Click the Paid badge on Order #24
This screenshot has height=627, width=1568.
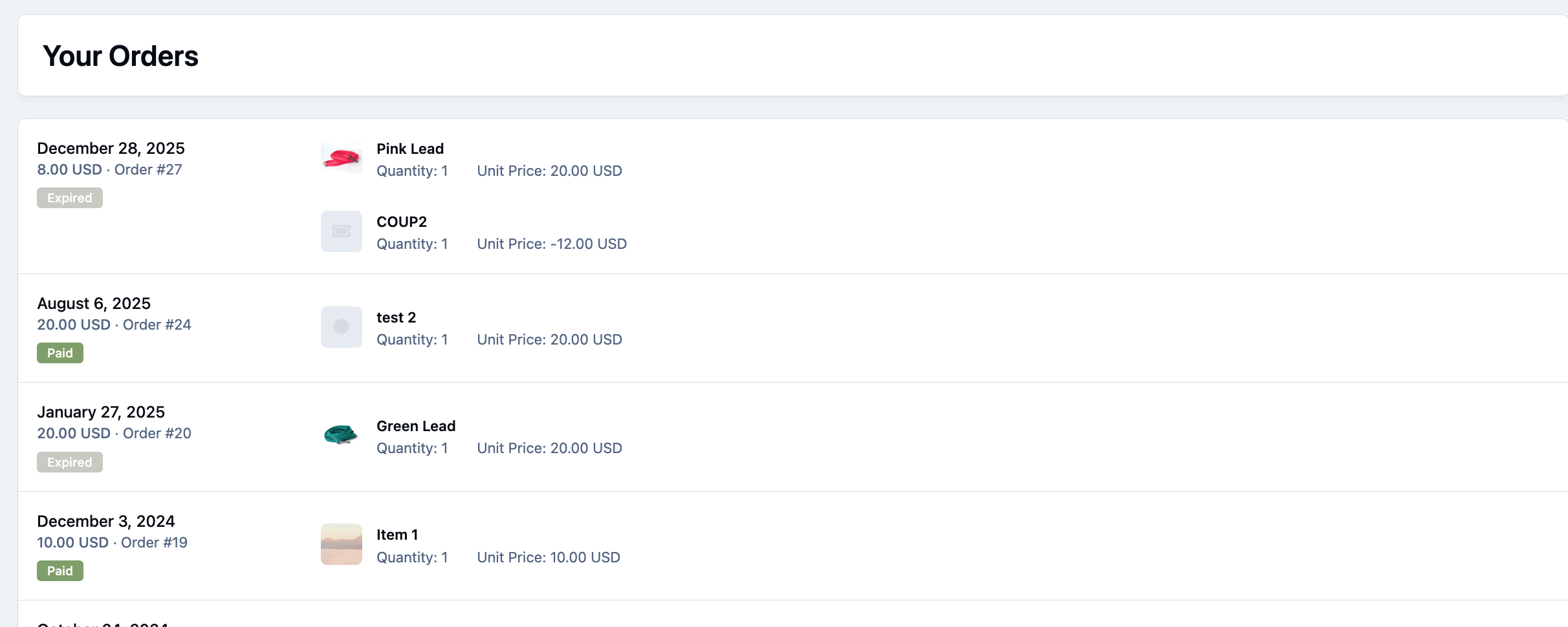[60, 353]
